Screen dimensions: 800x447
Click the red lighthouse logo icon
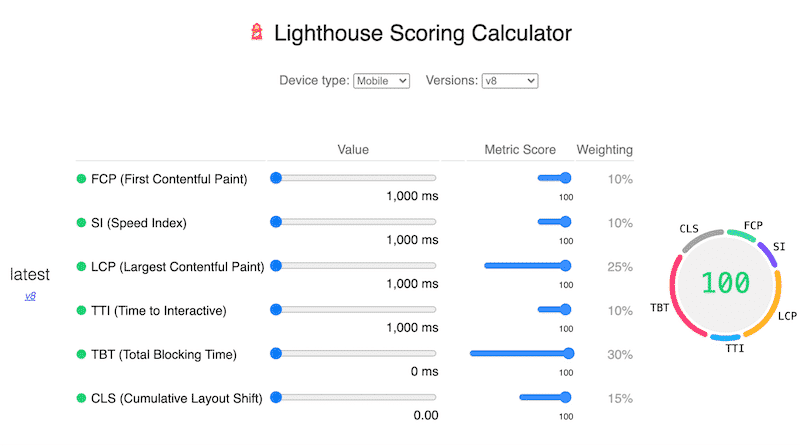click(x=258, y=33)
